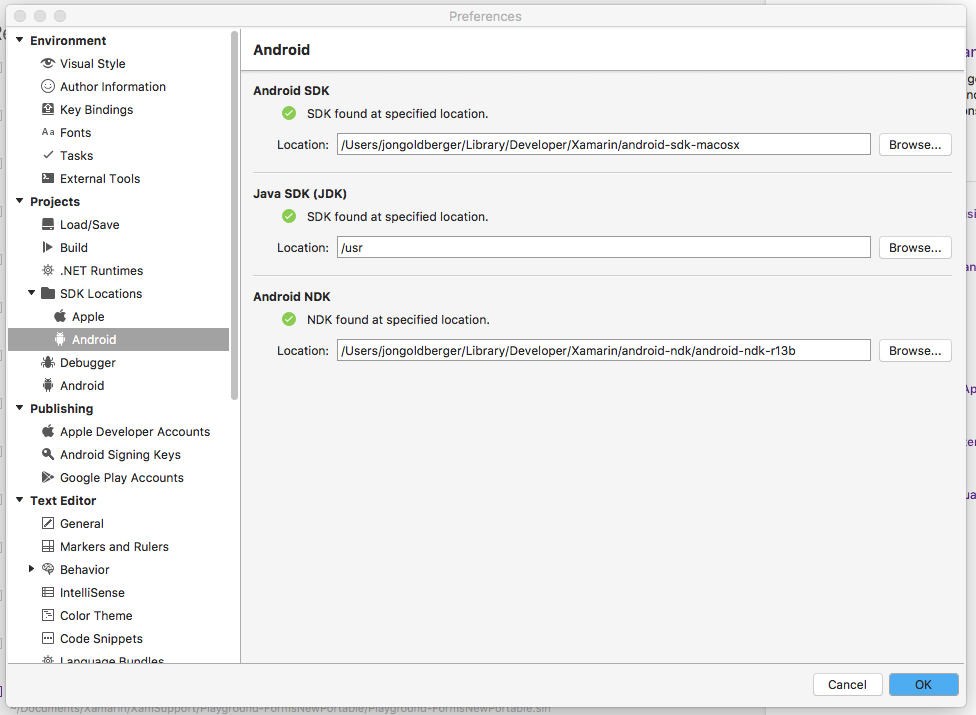Click the Android robot icon in selected row
976x715 pixels.
tap(60, 339)
